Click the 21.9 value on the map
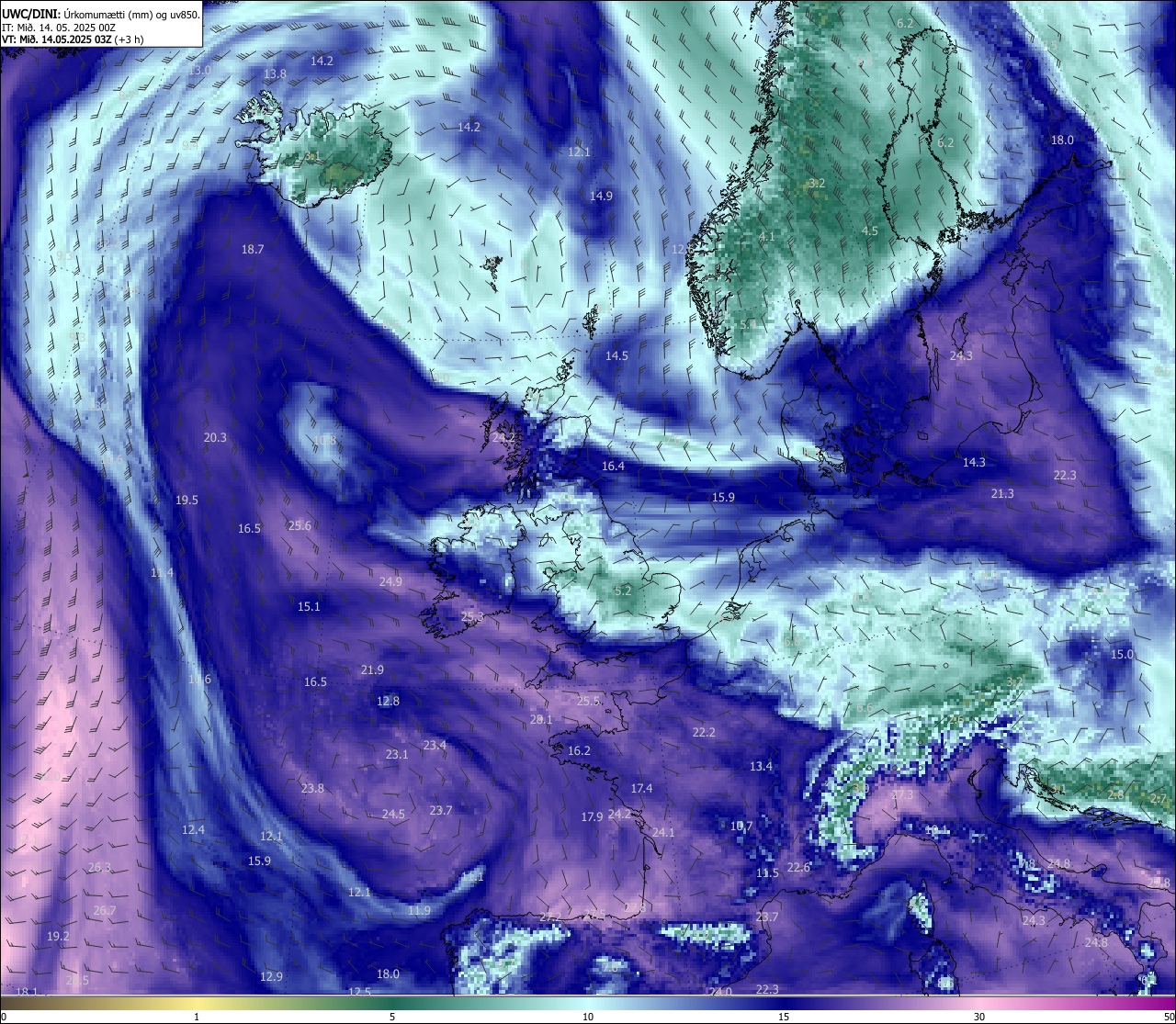Screen dimensions: 1176x1024 coord(372,670)
